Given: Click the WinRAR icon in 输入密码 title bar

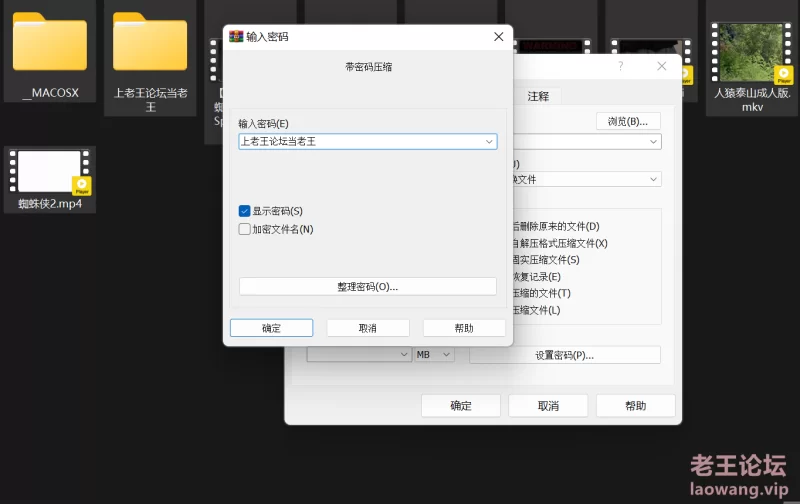Looking at the screenshot, I should pyautogui.click(x=236, y=37).
